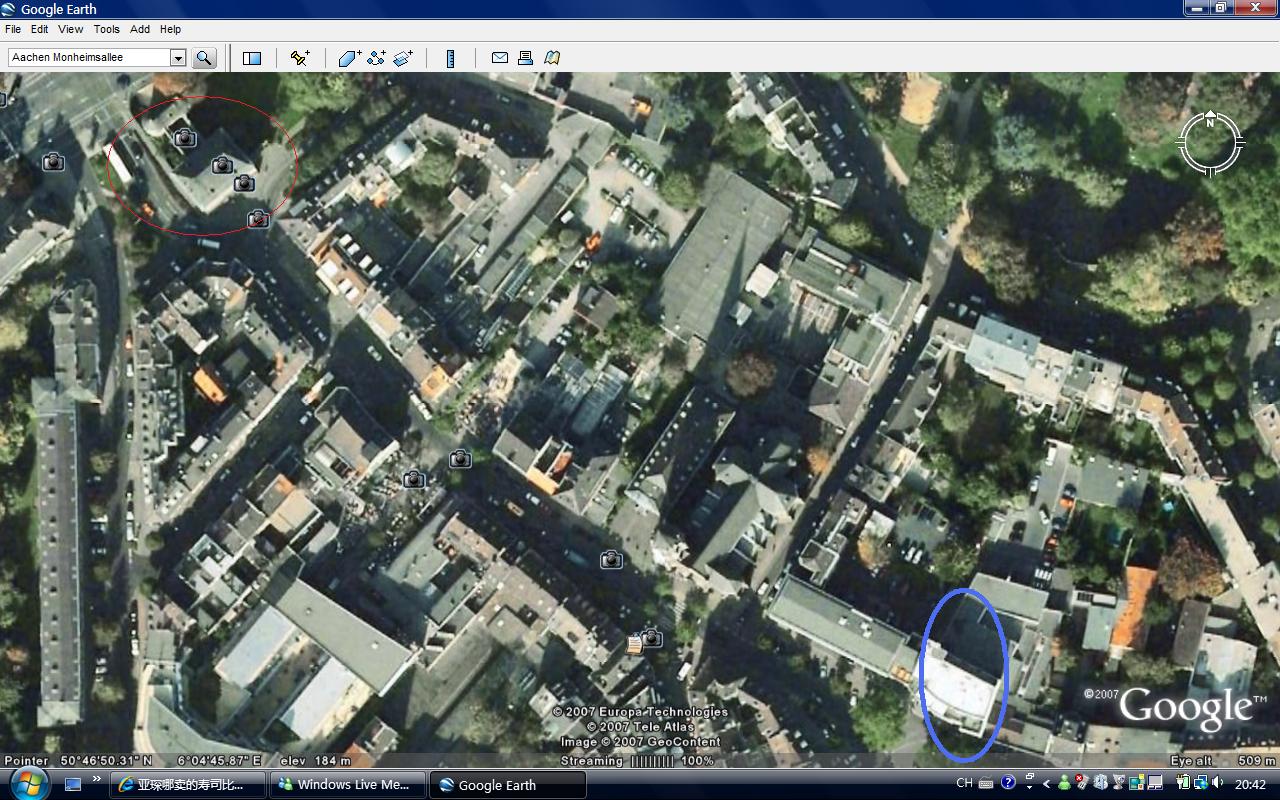1280x800 pixels.
Task: Add a placemark with pushpin icon
Action: point(300,58)
